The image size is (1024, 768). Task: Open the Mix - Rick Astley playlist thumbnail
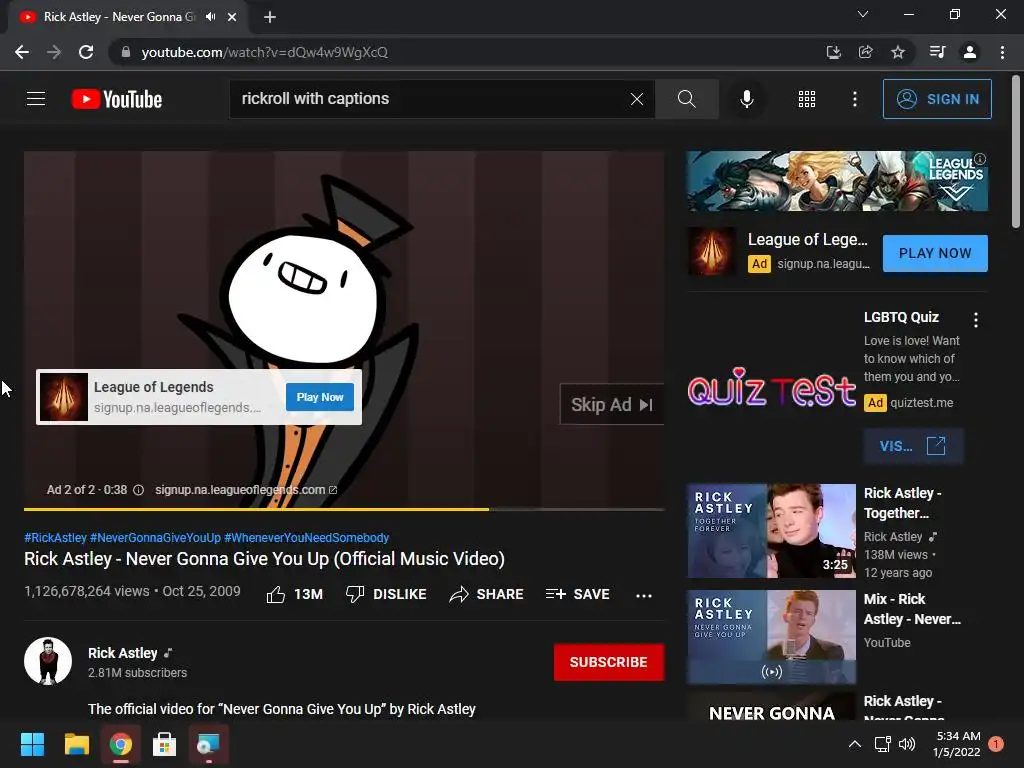pyautogui.click(x=771, y=637)
